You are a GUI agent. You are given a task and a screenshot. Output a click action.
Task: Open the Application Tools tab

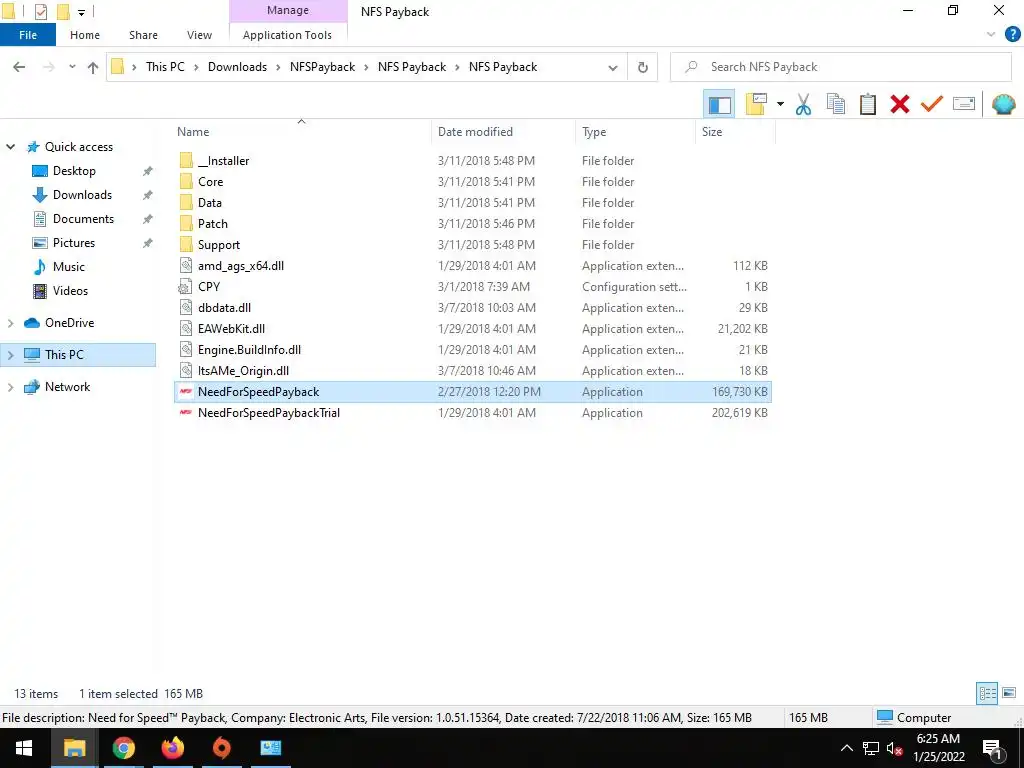287,35
